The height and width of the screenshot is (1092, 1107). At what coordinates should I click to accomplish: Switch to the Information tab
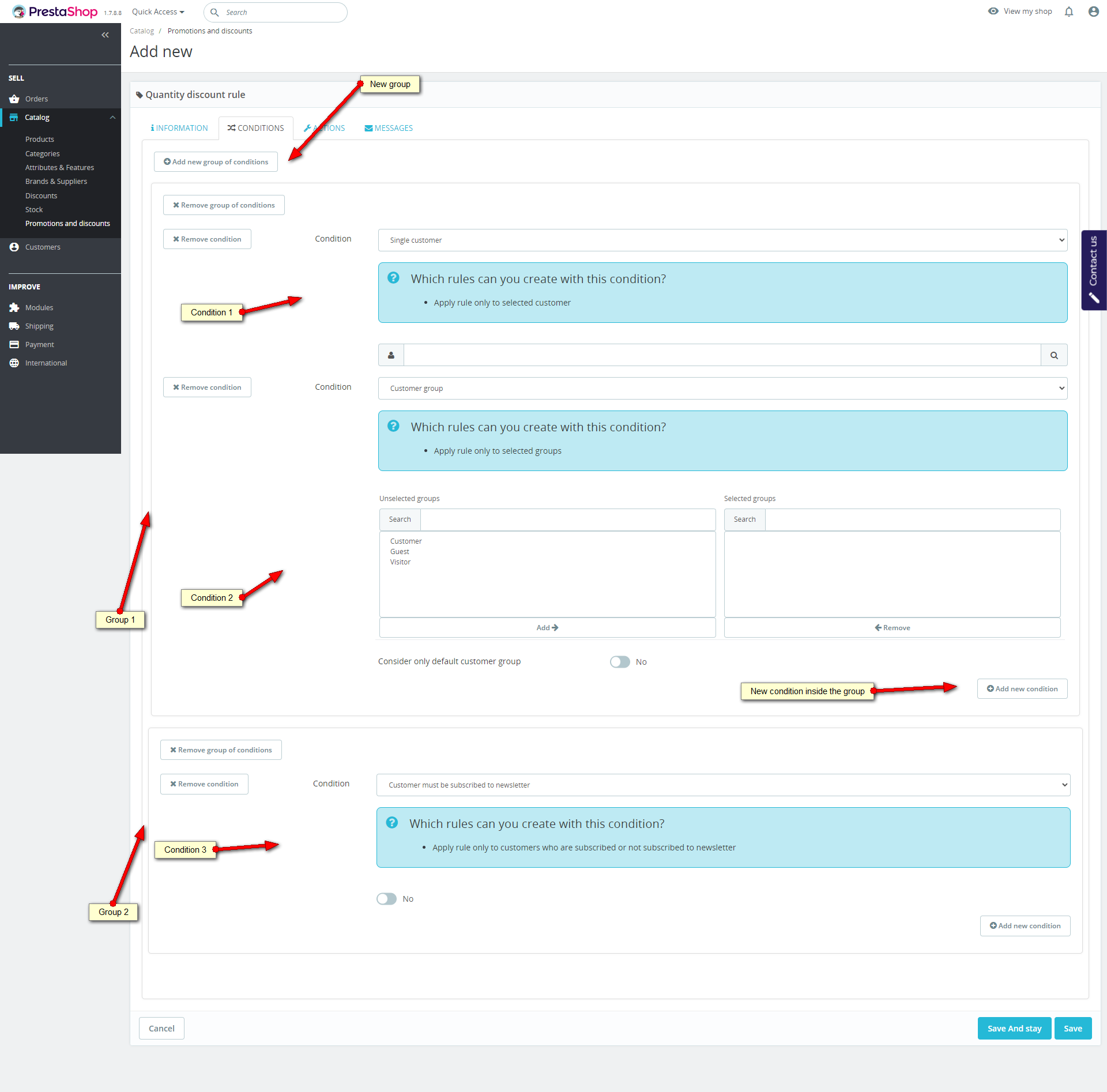pos(179,128)
